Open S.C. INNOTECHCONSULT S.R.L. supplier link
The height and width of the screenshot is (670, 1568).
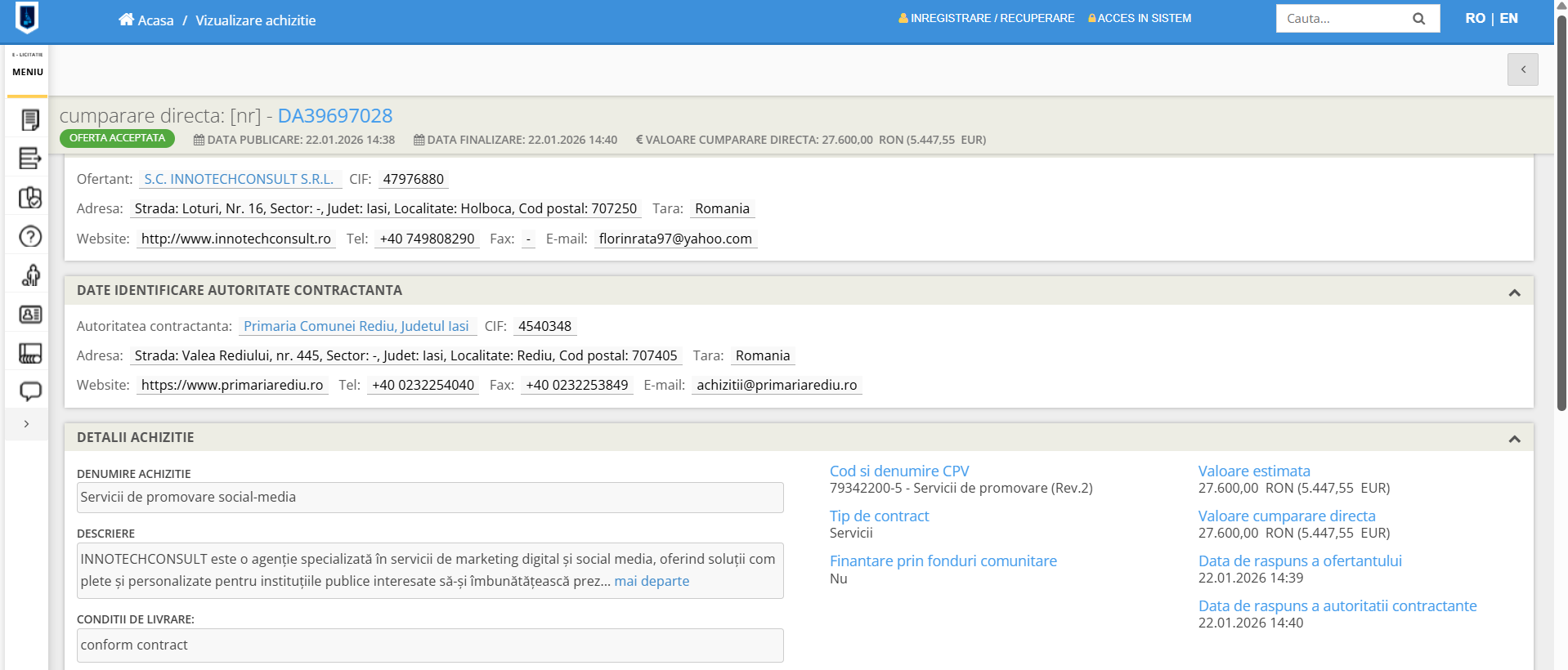(x=239, y=179)
